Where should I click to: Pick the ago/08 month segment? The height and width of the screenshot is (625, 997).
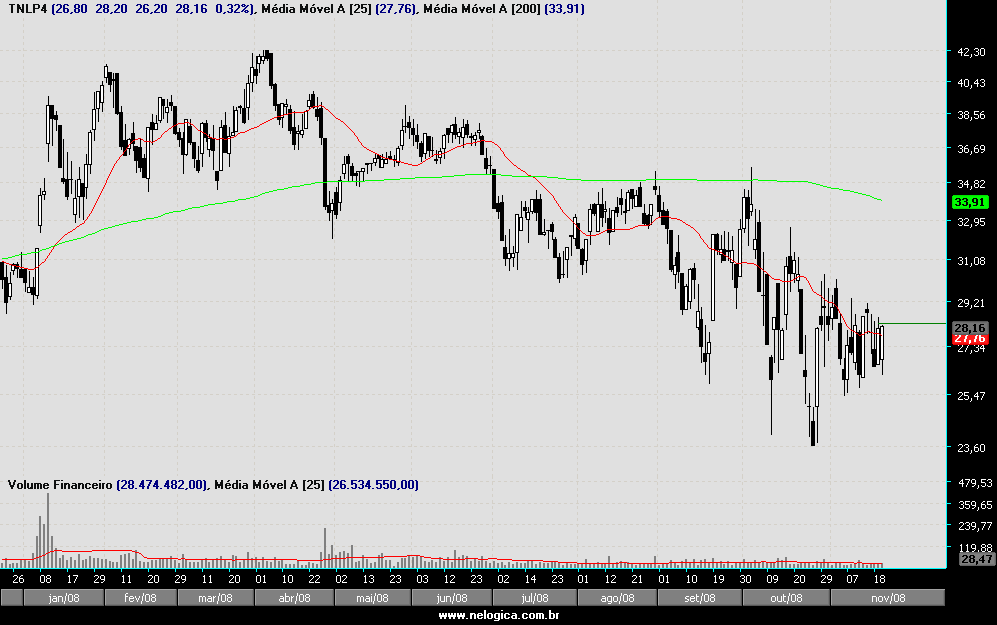click(617, 598)
